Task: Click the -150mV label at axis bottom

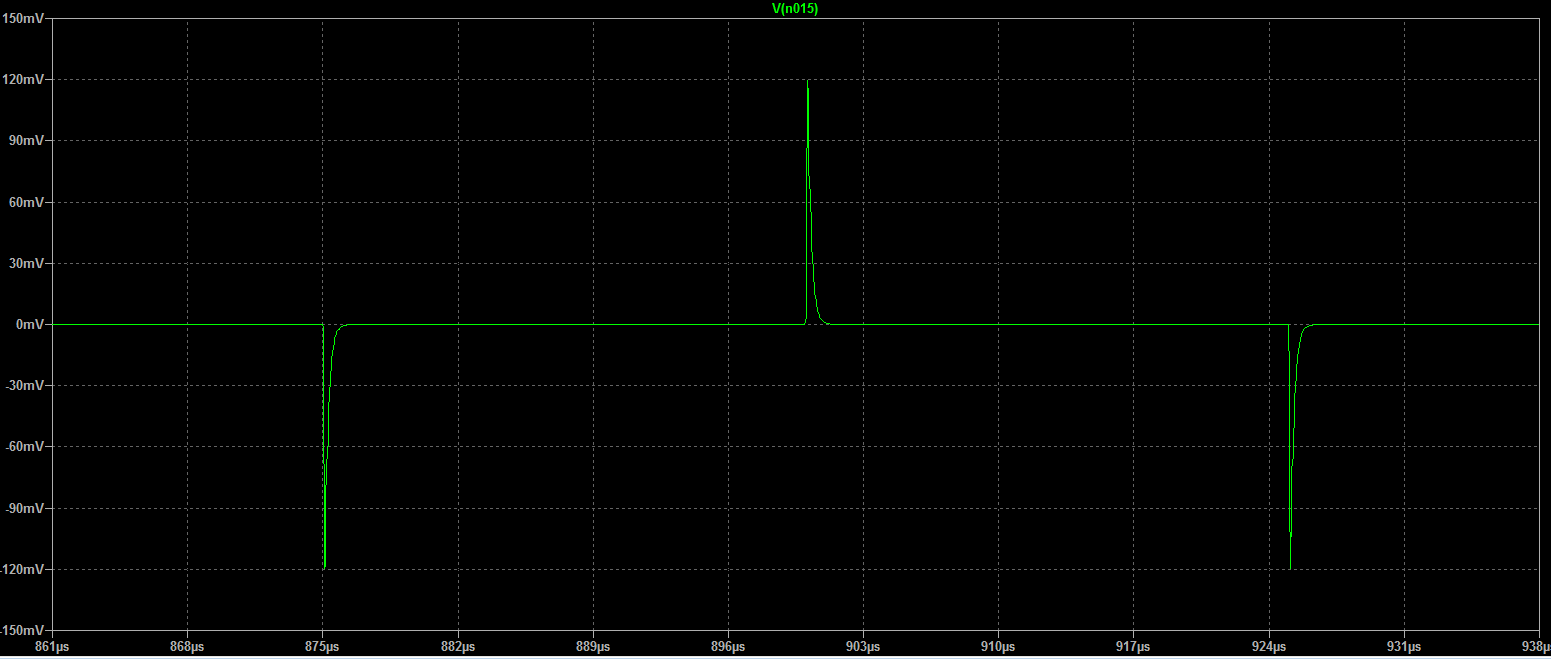Action: [22, 631]
